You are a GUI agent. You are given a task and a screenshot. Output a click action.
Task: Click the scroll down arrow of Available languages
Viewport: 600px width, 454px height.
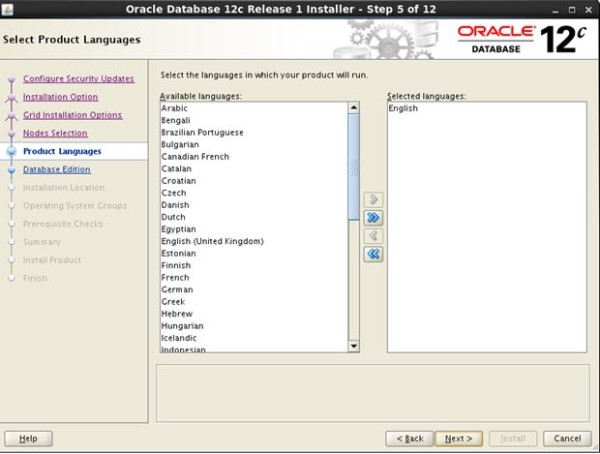(x=354, y=346)
